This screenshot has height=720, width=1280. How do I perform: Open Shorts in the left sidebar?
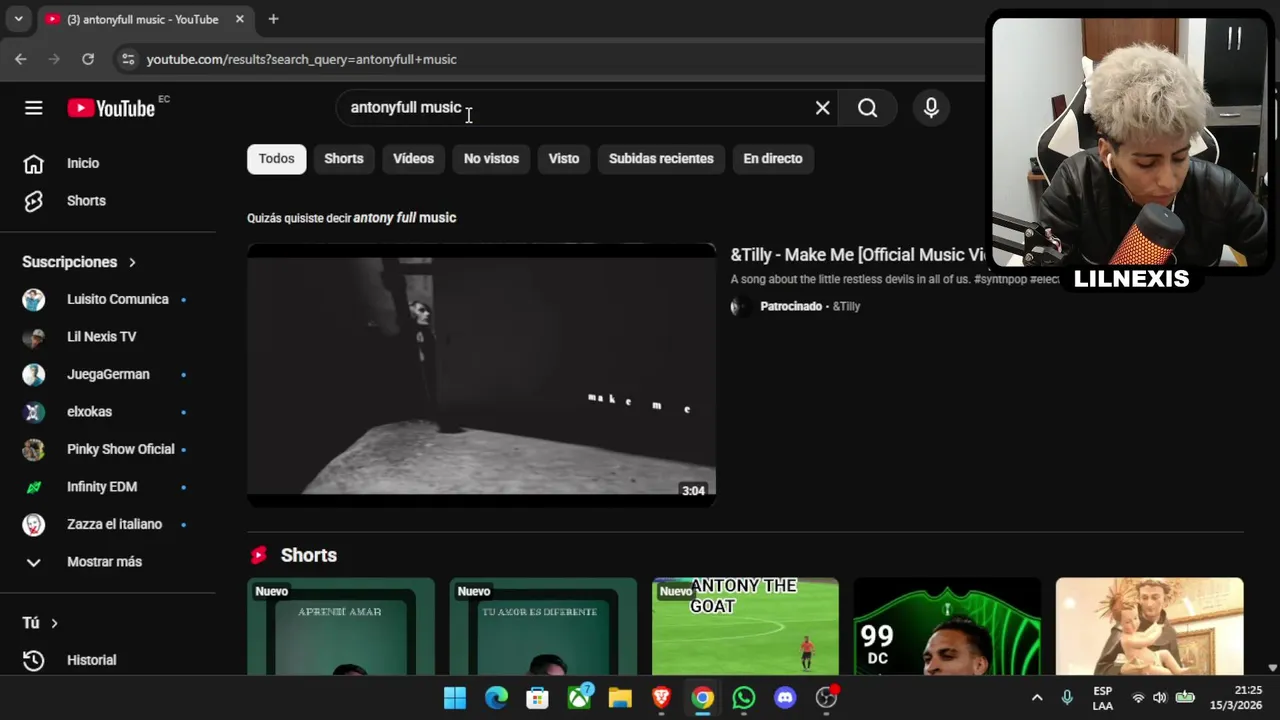[x=86, y=201]
